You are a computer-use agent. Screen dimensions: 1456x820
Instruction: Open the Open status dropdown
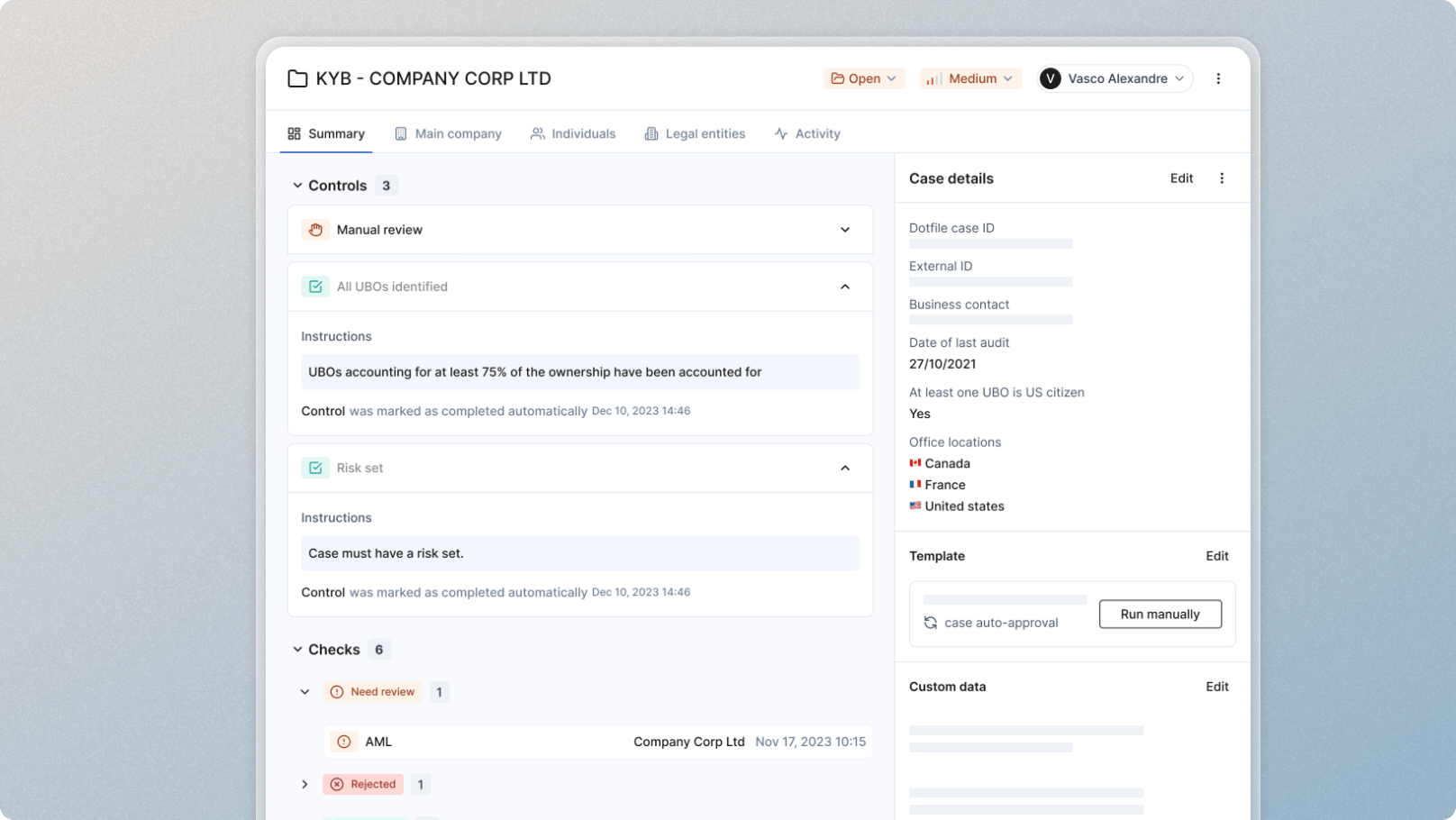(x=864, y=78)
